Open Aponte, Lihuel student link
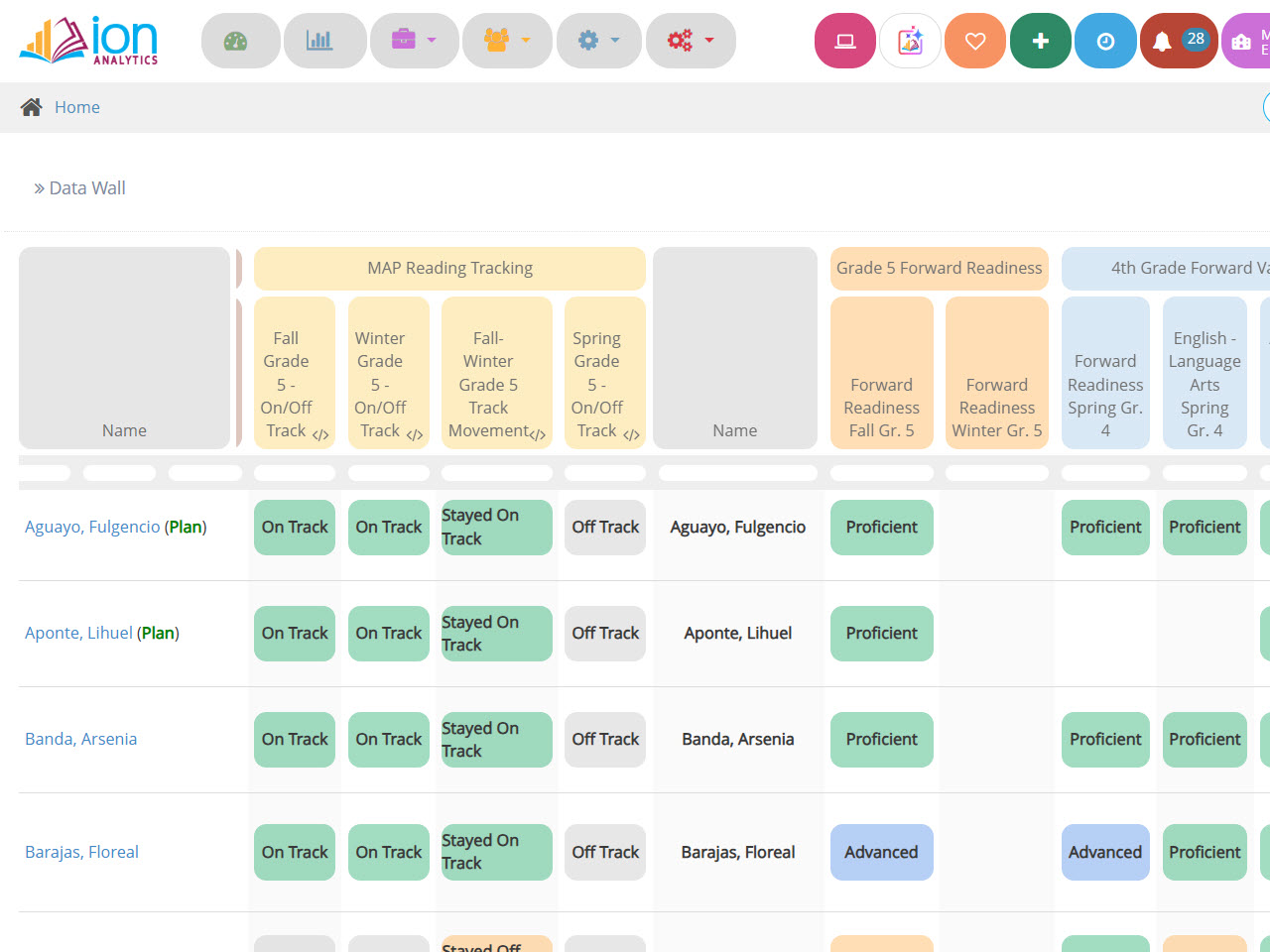The width and height of the screenshot is (1270, 952). pyautogui.click(x=78, y=633)
